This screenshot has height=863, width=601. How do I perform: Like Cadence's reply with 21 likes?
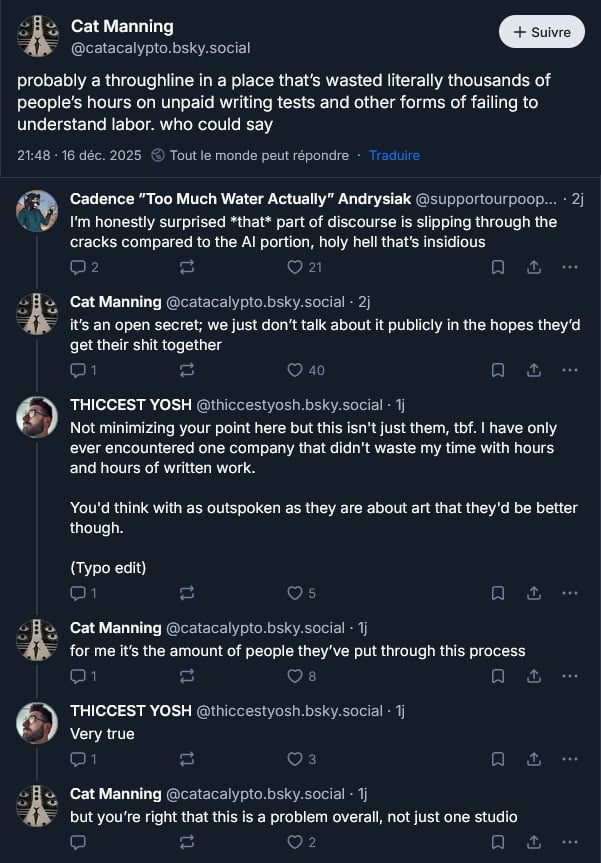295,267
